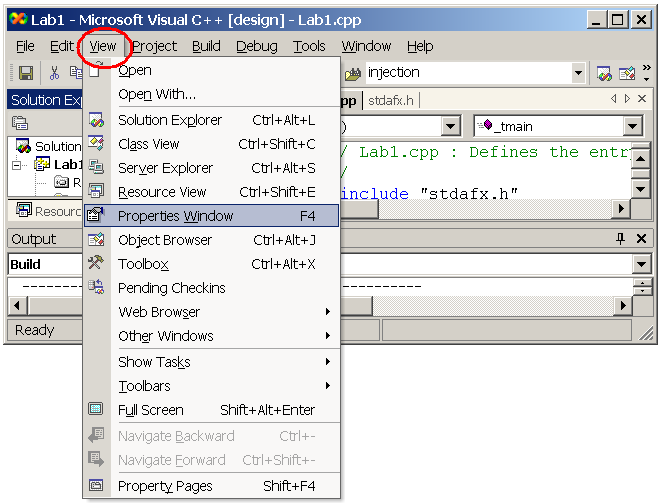Click the Solution Explorer icon in the View menu
Screen dimensions: 664x503
point(96,120)
